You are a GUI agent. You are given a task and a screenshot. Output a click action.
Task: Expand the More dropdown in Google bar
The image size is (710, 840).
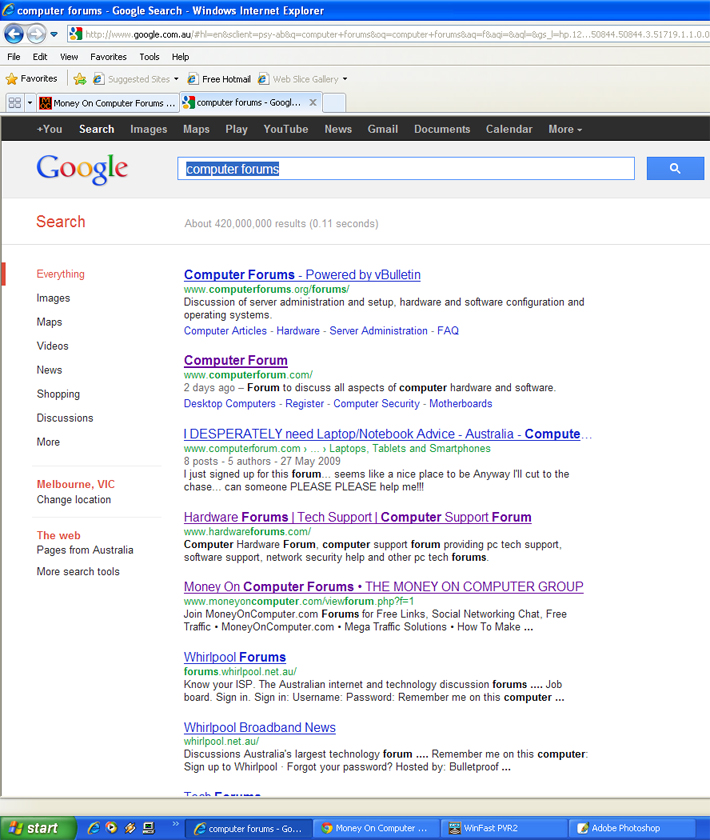pos(565,129)
